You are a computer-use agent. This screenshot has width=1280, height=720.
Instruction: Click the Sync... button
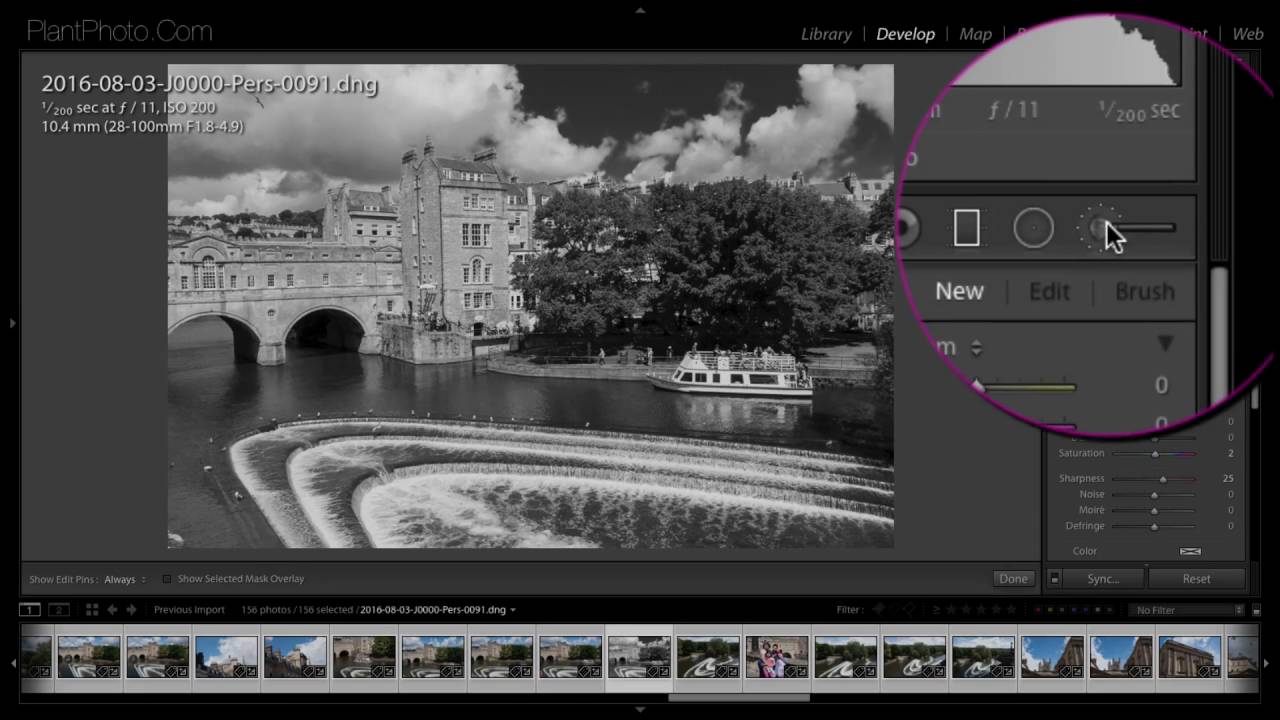(x=1104, y=579)
